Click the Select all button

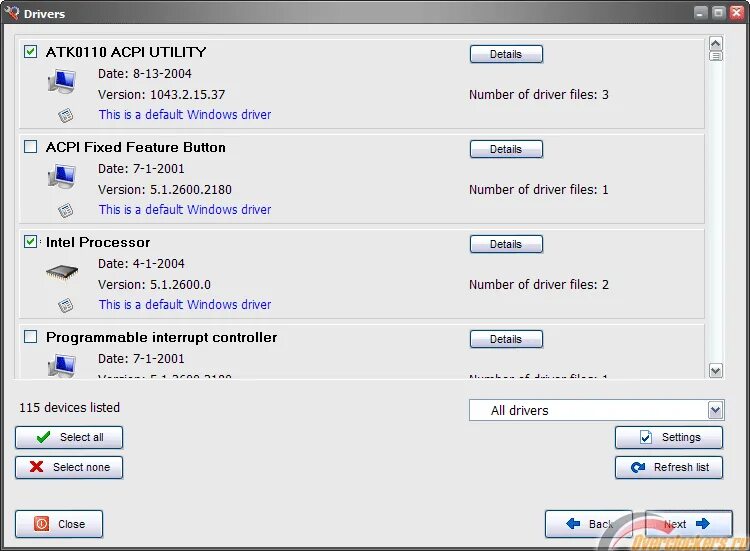point(69,437)
